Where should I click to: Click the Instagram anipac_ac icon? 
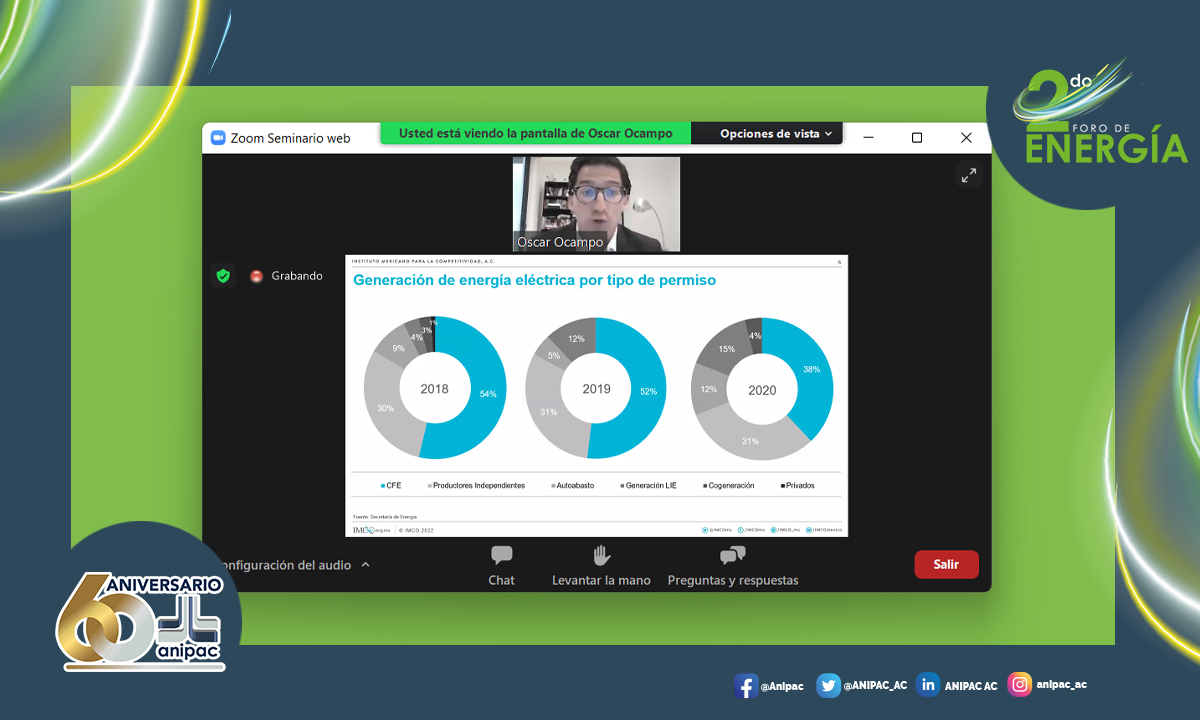point(1020,685)
